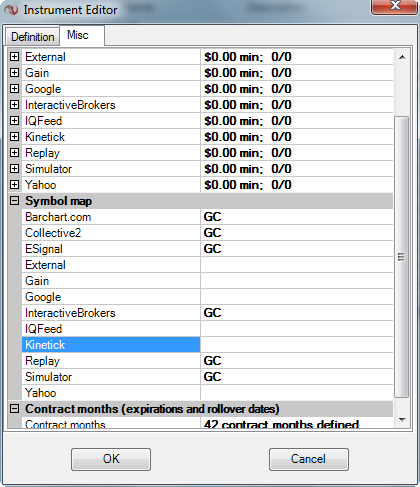
Task: Expand the Kinetick commission row
Action: [14, 137]
